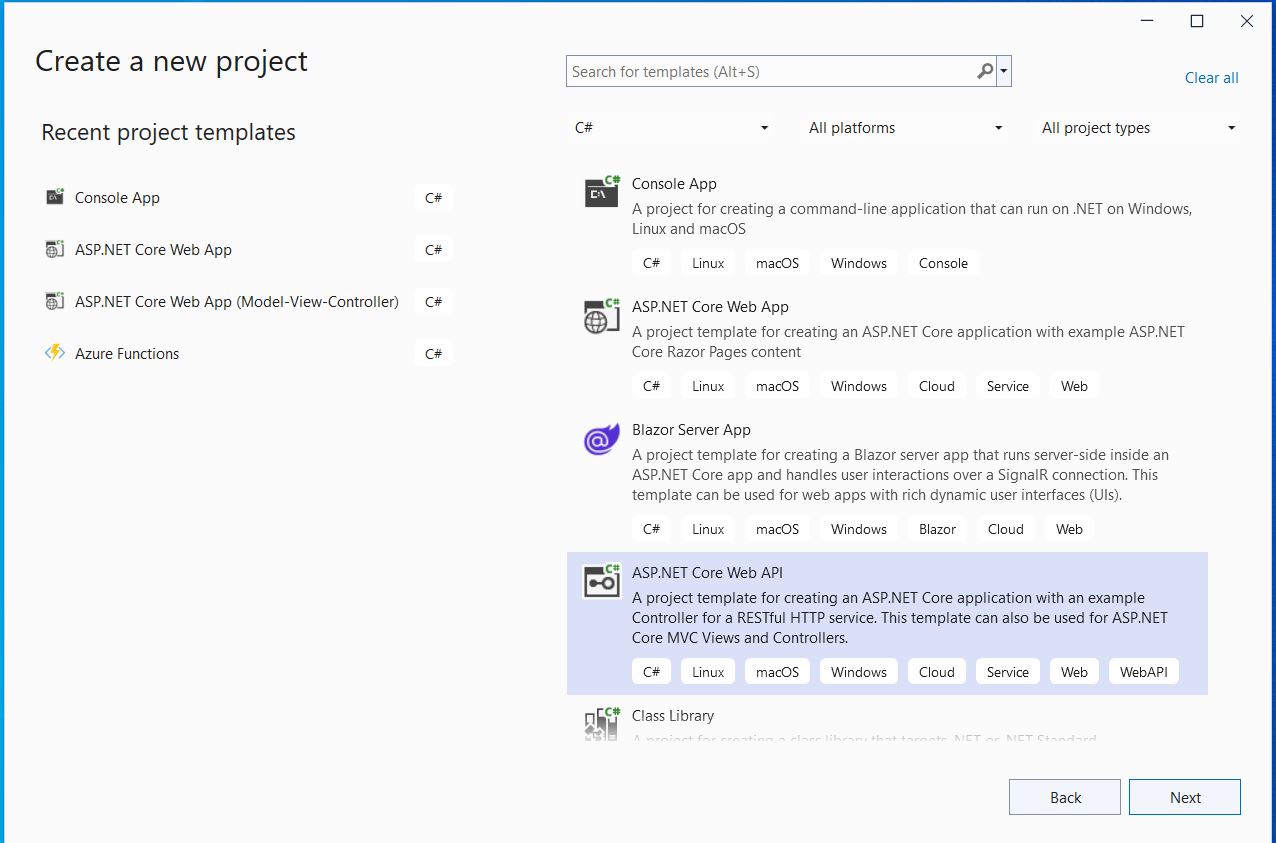
Task: Click the Azure Functions lightning icon
Action: (54, 353)
